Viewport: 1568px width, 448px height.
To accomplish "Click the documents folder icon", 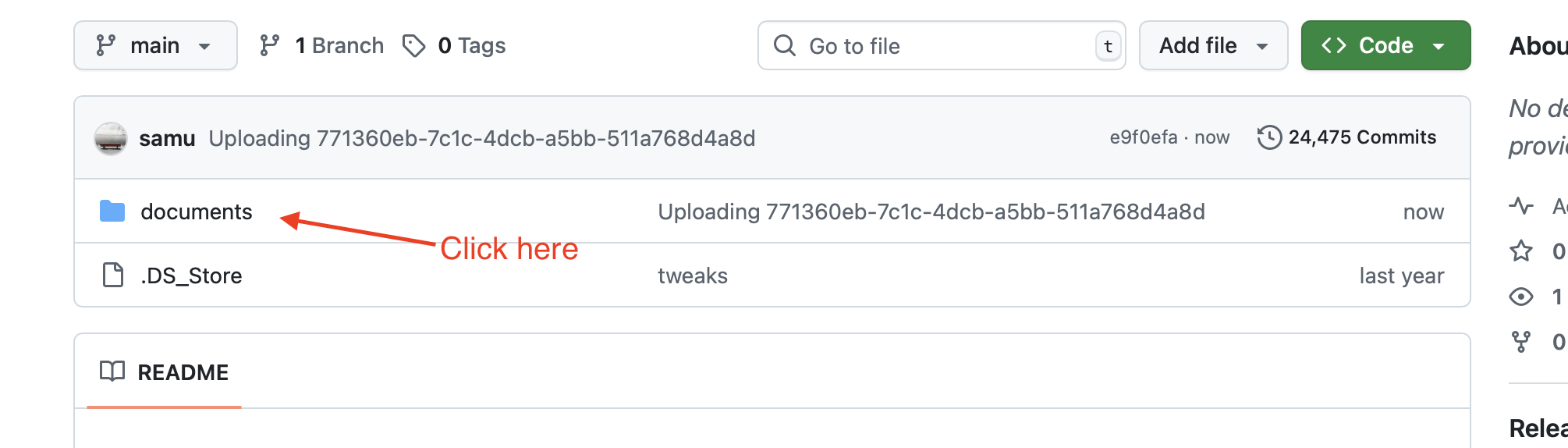I will click(x=112, y=212).
